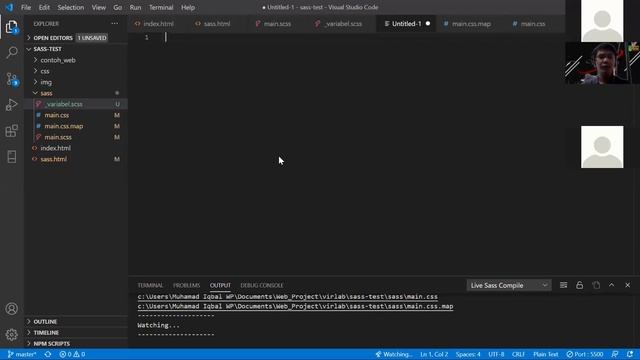Switch to the Debug Console panel tab
640x360 pixels.
pyautogui.click(x=262, y=285)
